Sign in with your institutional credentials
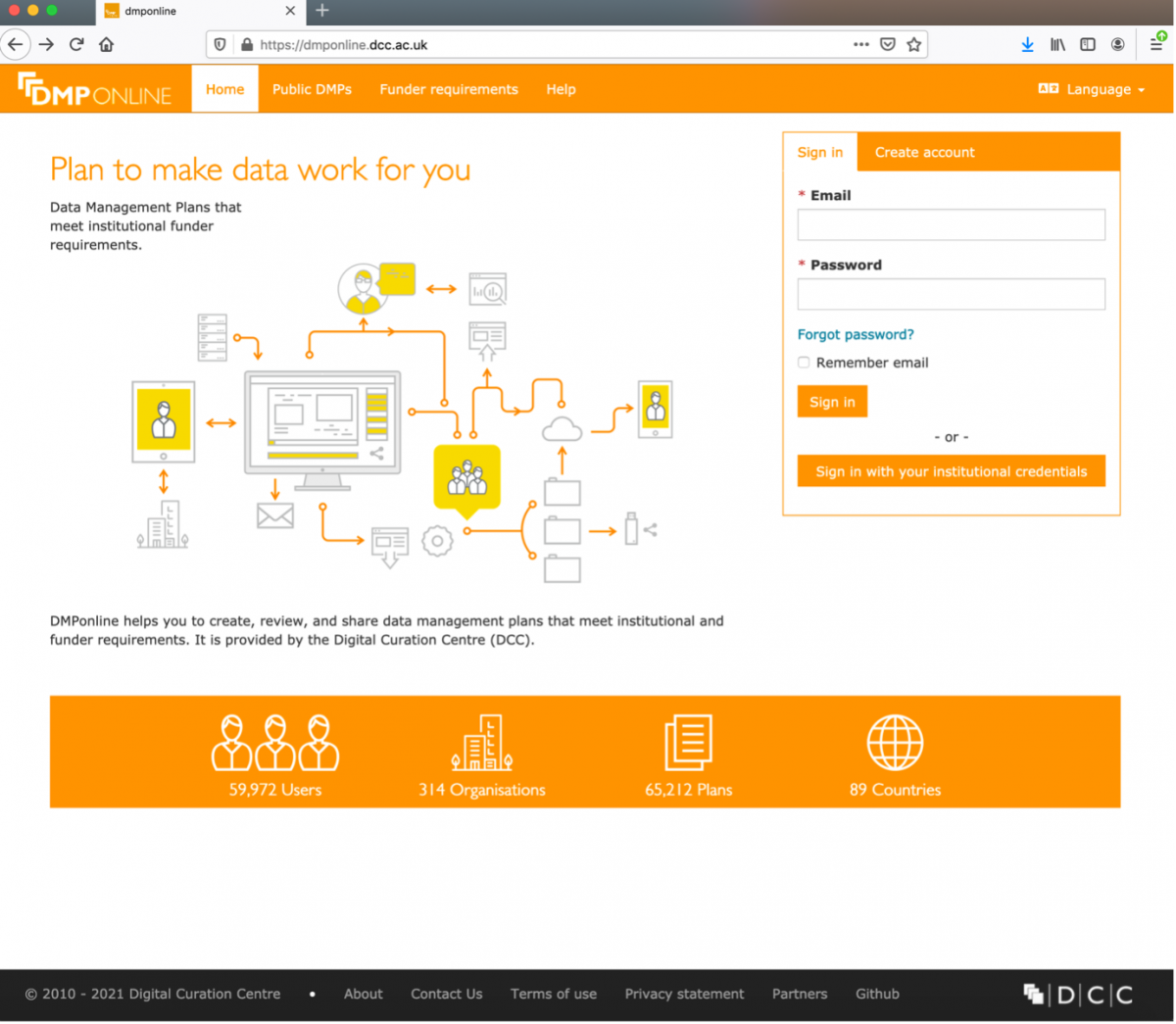Screen dimensions: 1176x1024 951,471
